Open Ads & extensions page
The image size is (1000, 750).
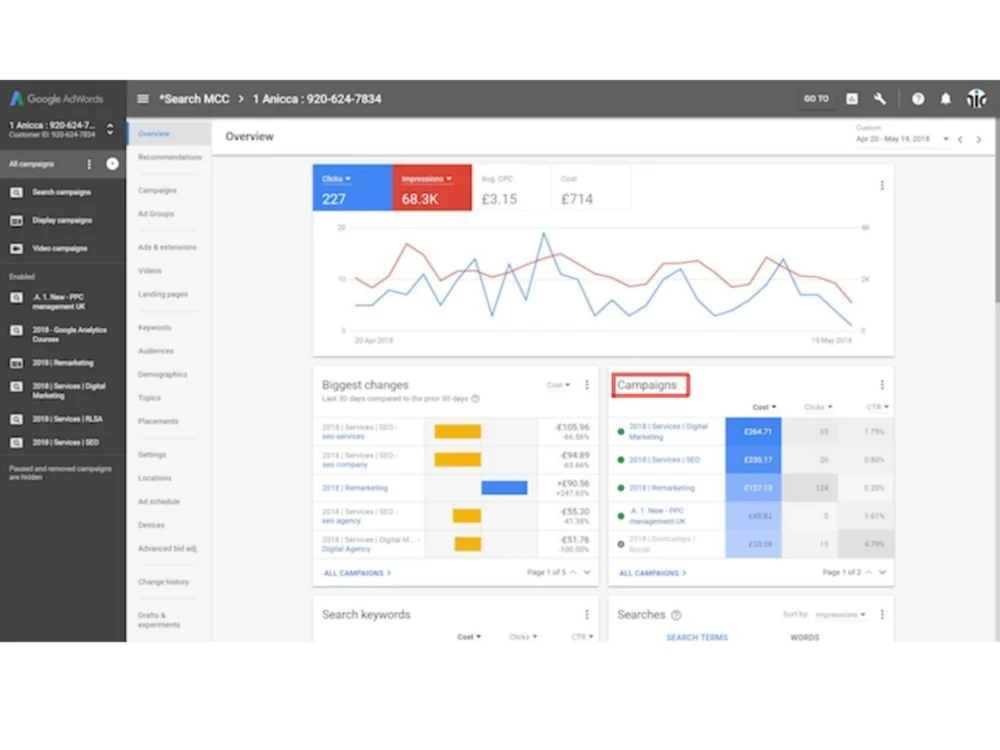[x=167, y=247]
